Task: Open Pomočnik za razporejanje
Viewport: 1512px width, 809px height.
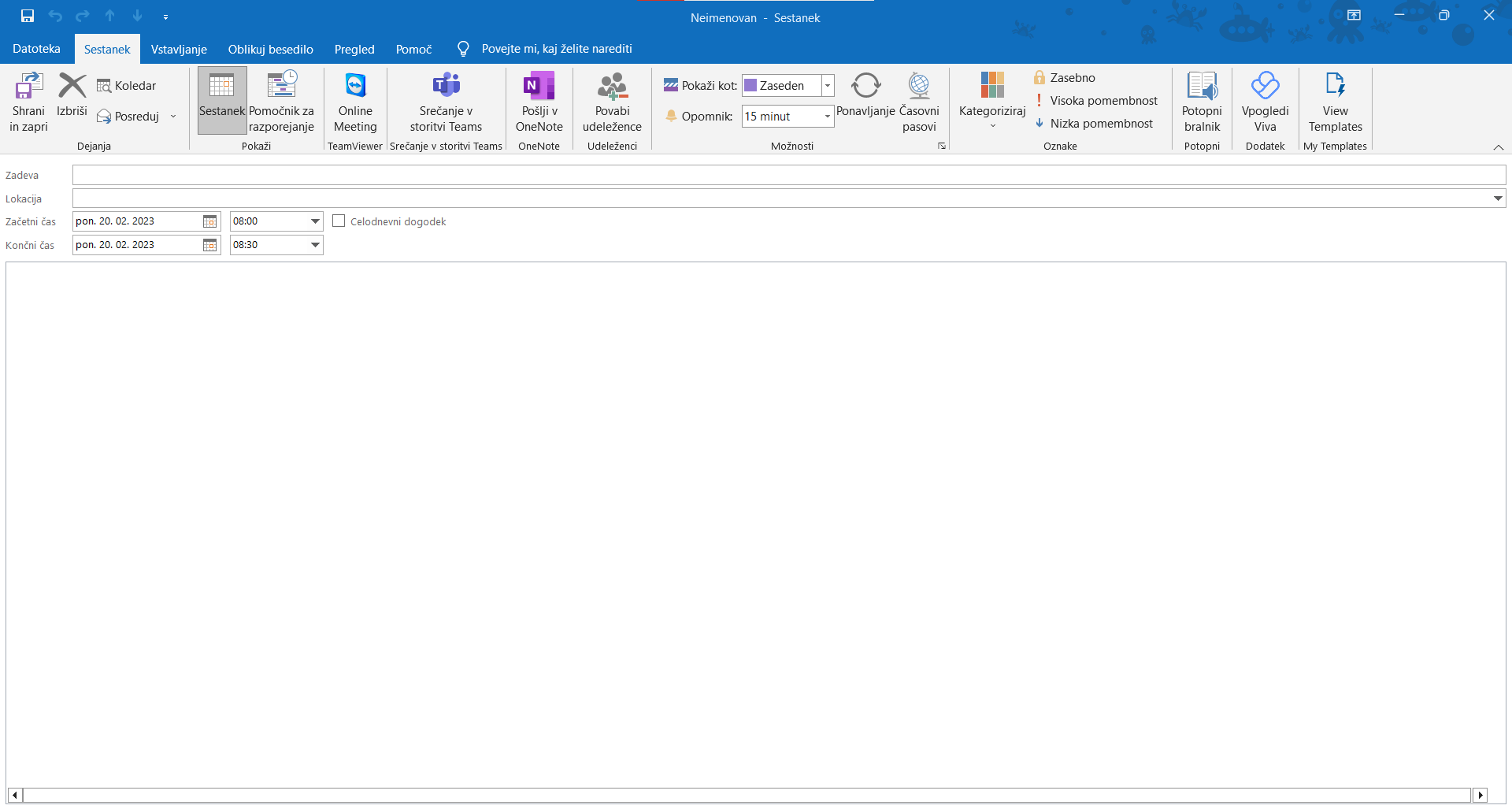Action: click(281, 100)
